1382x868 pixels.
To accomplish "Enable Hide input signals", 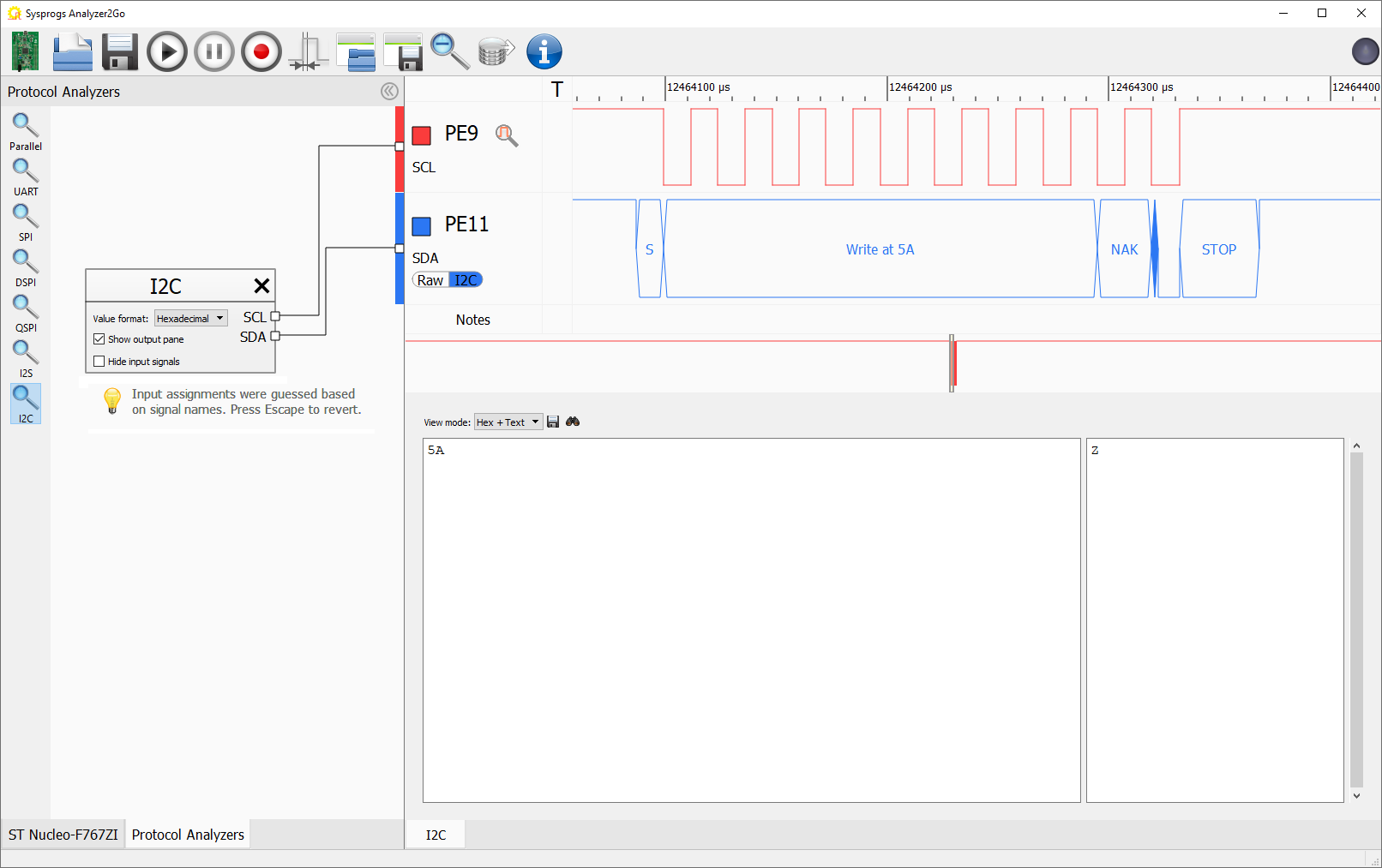I will pyautogui.click(x=99, y=361).
